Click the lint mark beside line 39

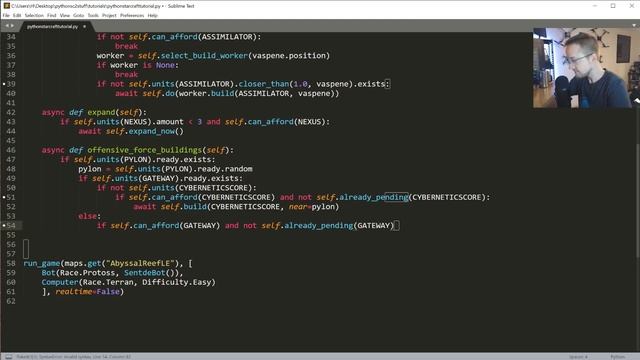[x=4, y=84]
